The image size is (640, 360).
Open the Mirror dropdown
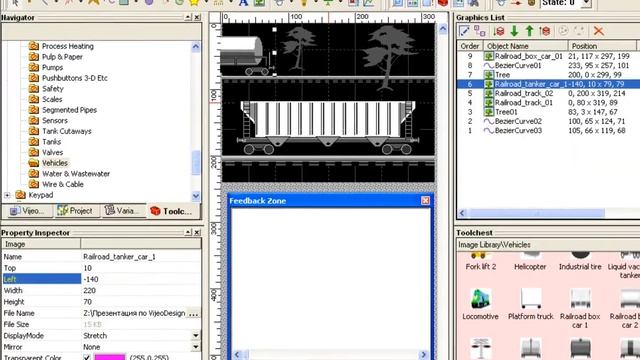tap(196, 347)
